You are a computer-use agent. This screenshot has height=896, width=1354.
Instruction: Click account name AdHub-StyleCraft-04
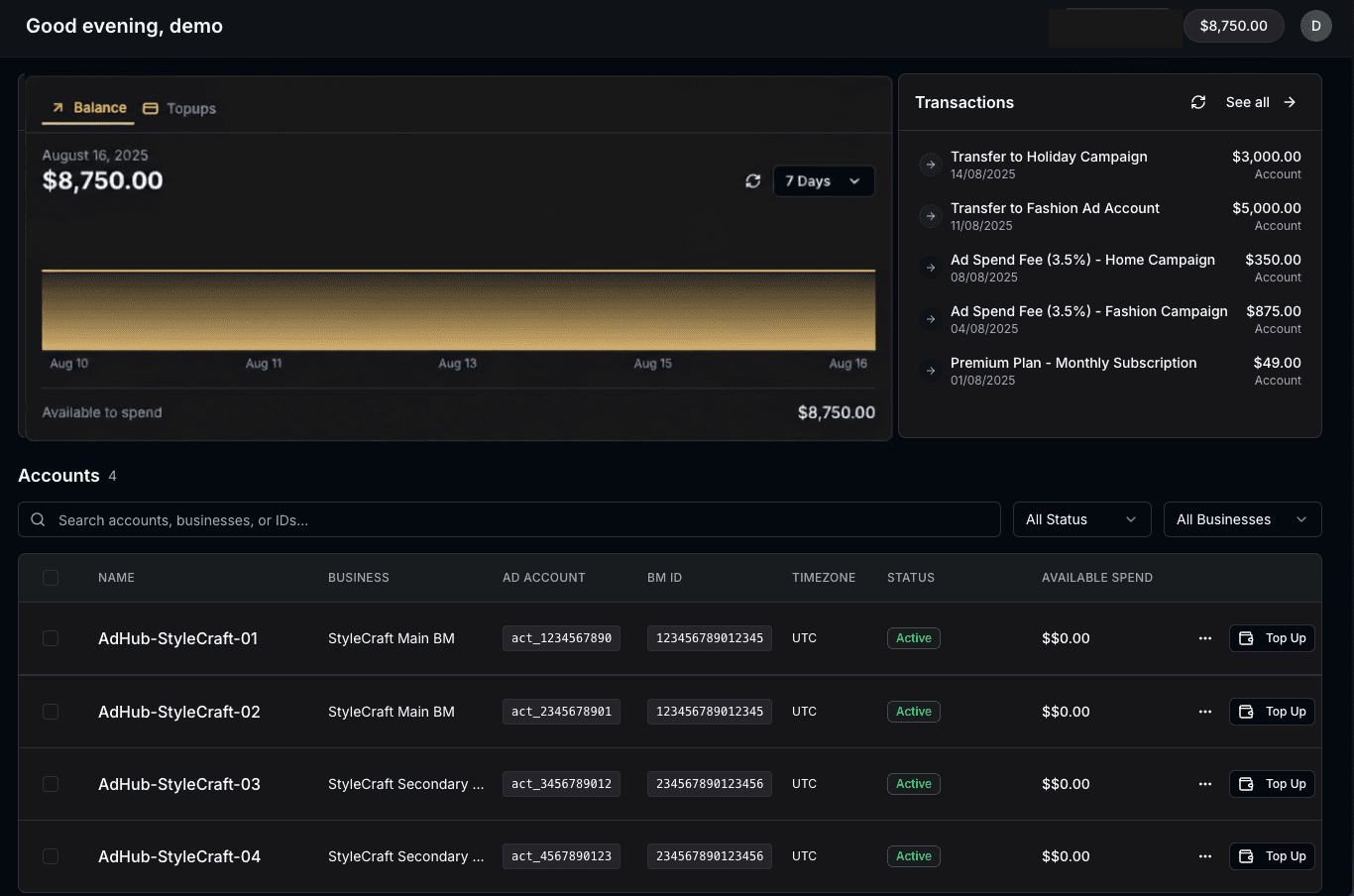tap(179, 856)
